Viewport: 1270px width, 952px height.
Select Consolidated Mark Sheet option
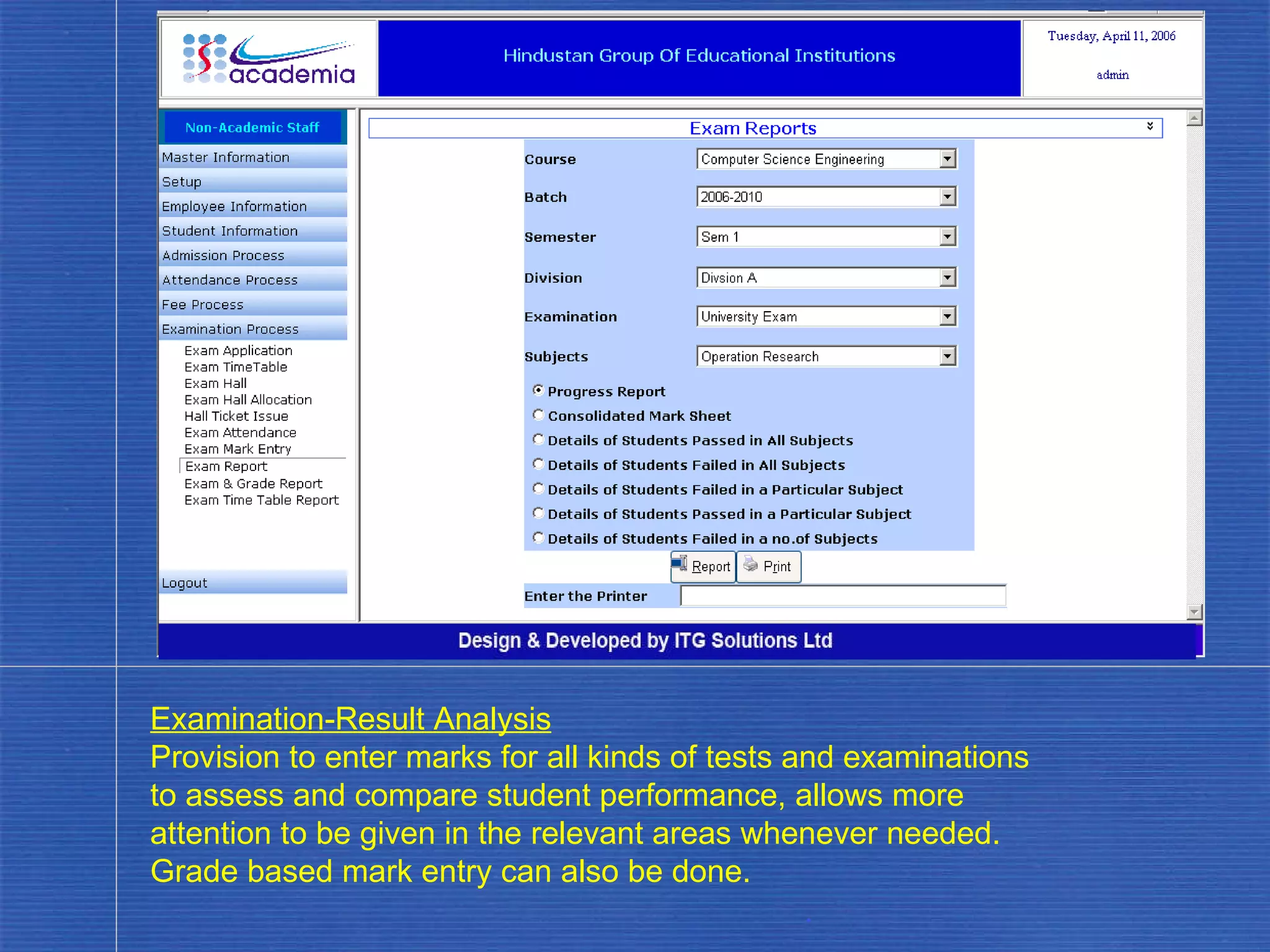coord(538,415)
